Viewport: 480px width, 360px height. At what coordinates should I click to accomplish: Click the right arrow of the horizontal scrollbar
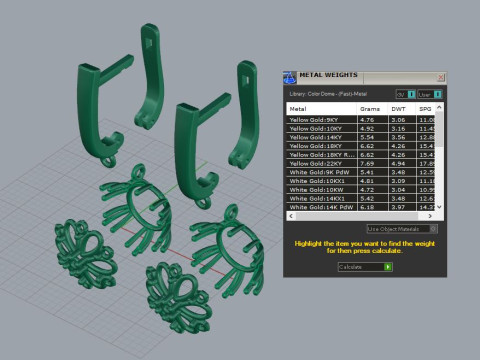430,216
